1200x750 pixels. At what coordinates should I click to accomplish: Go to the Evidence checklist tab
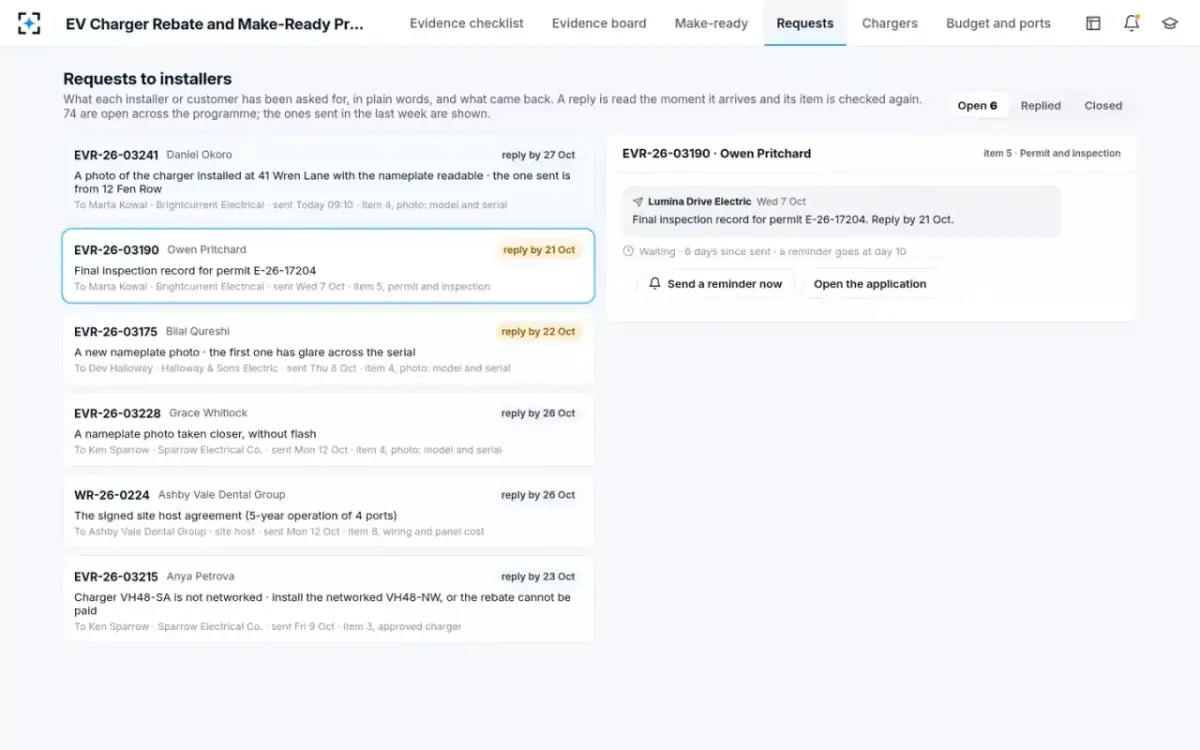coord(466,23)
